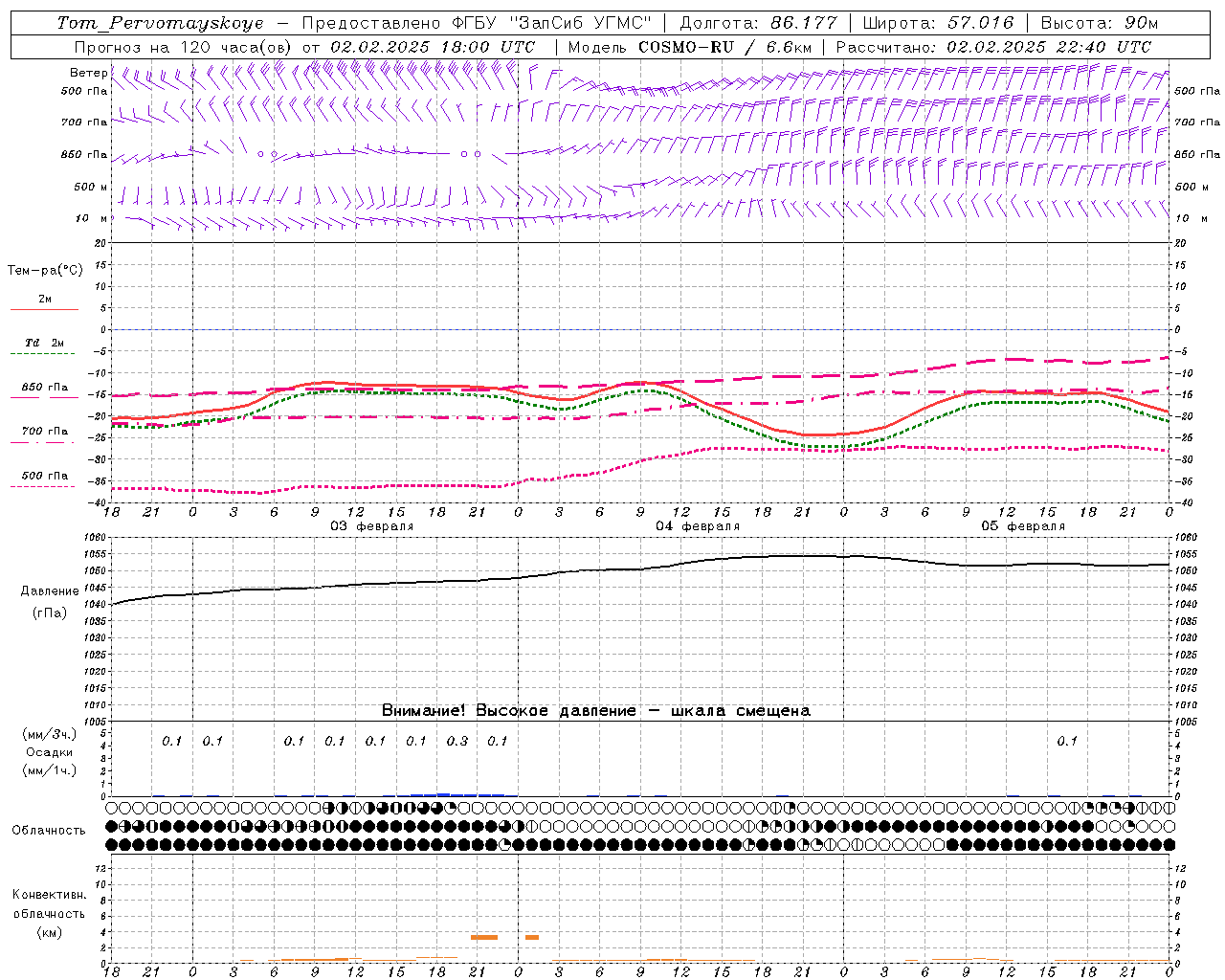
Task: Click the station name Tom_Pervomayskoye
Action: (160, 23)
